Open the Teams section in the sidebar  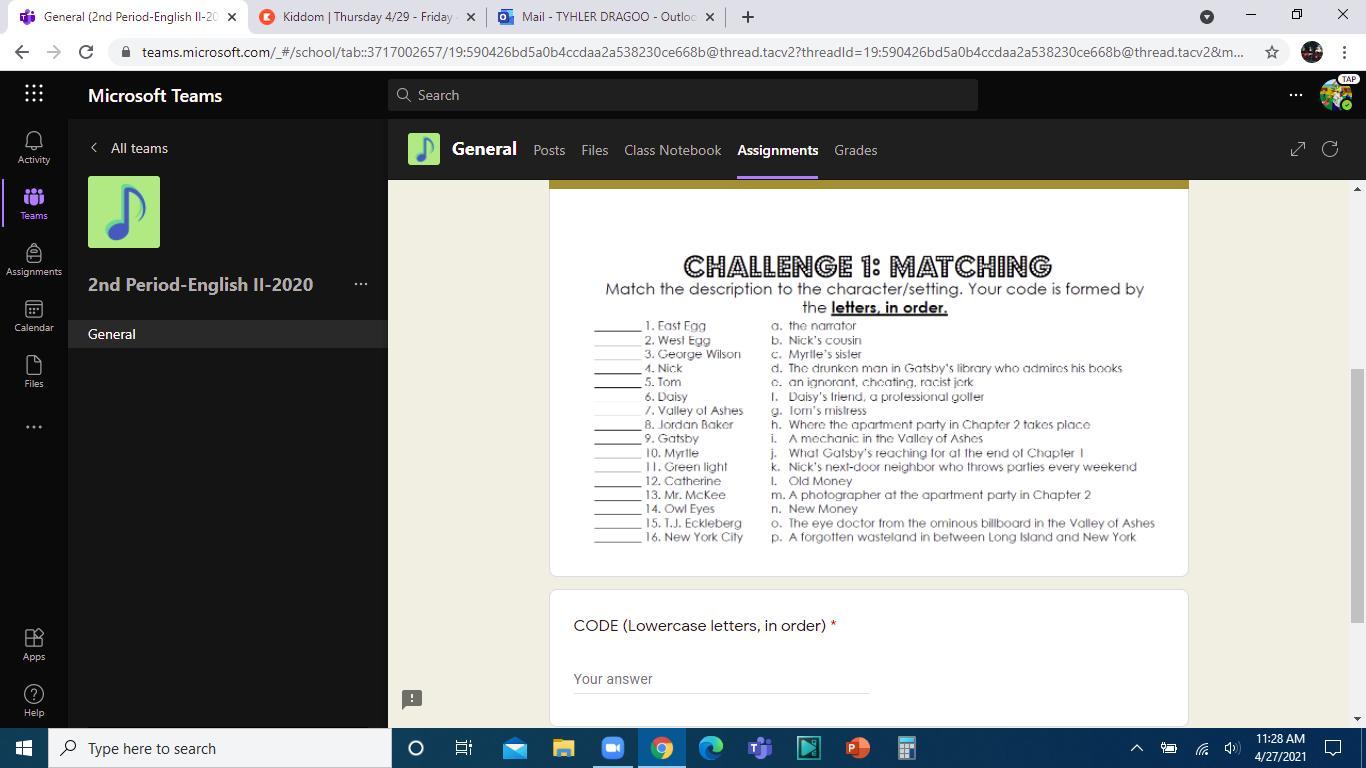(x=33, y=203)
